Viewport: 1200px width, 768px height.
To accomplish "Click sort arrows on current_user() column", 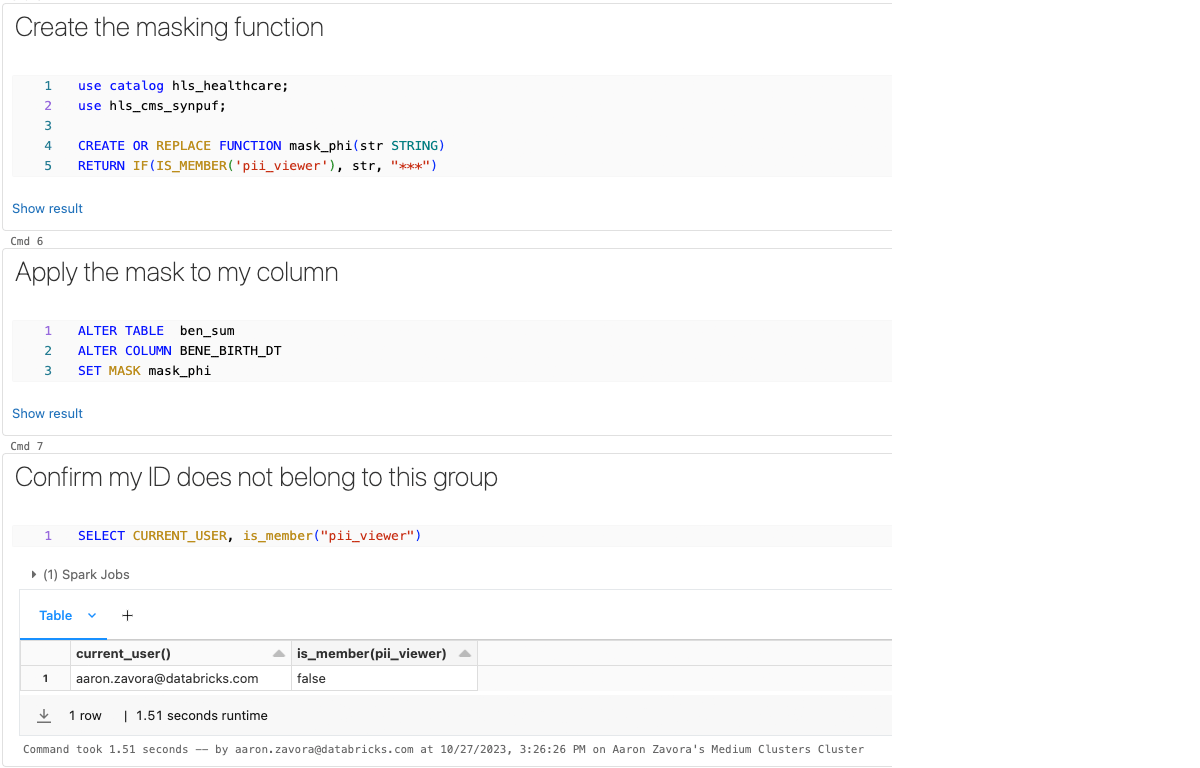I will coord(278,654).
